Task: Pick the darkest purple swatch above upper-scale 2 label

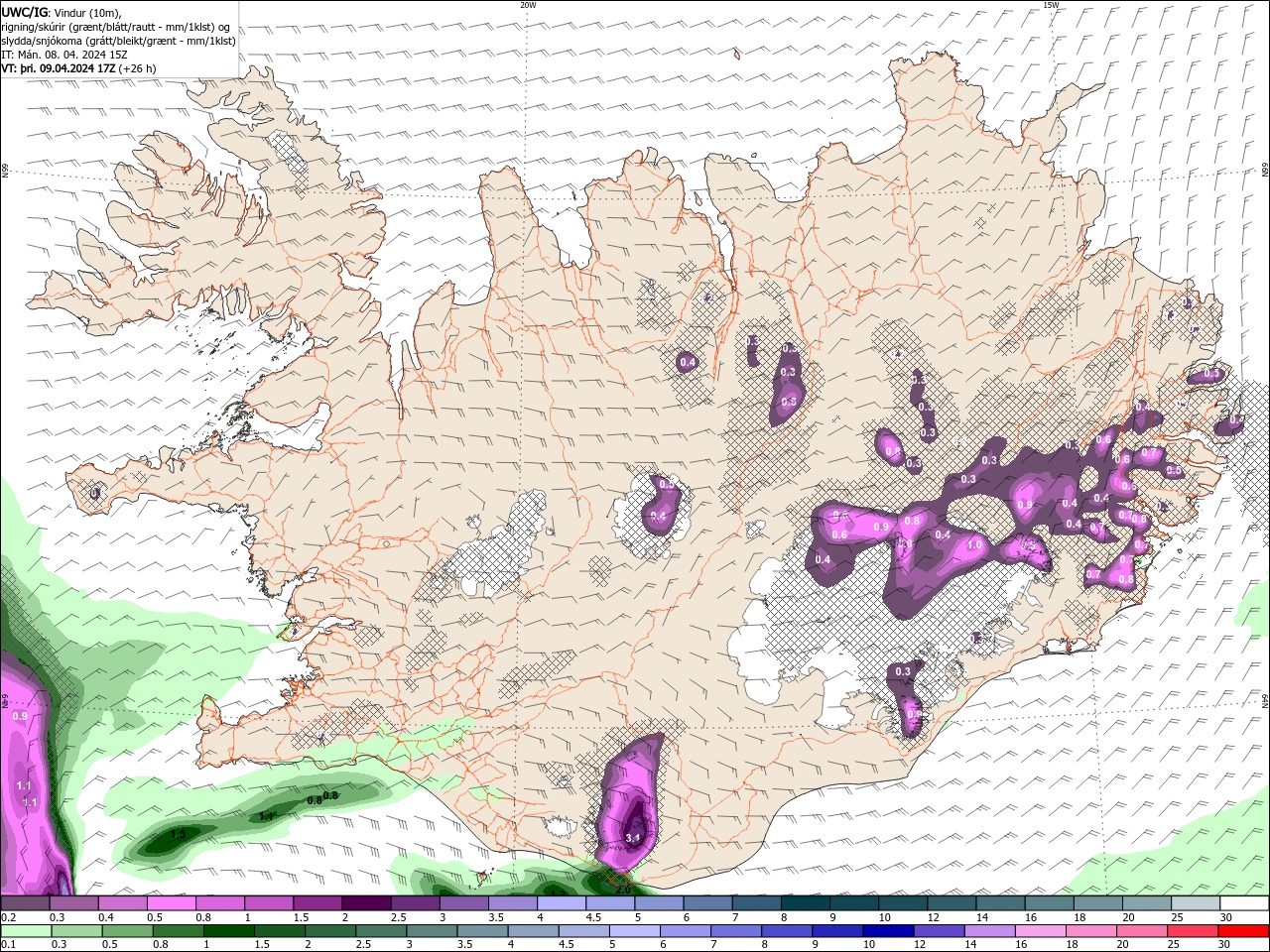Action: tap(366, 903)
